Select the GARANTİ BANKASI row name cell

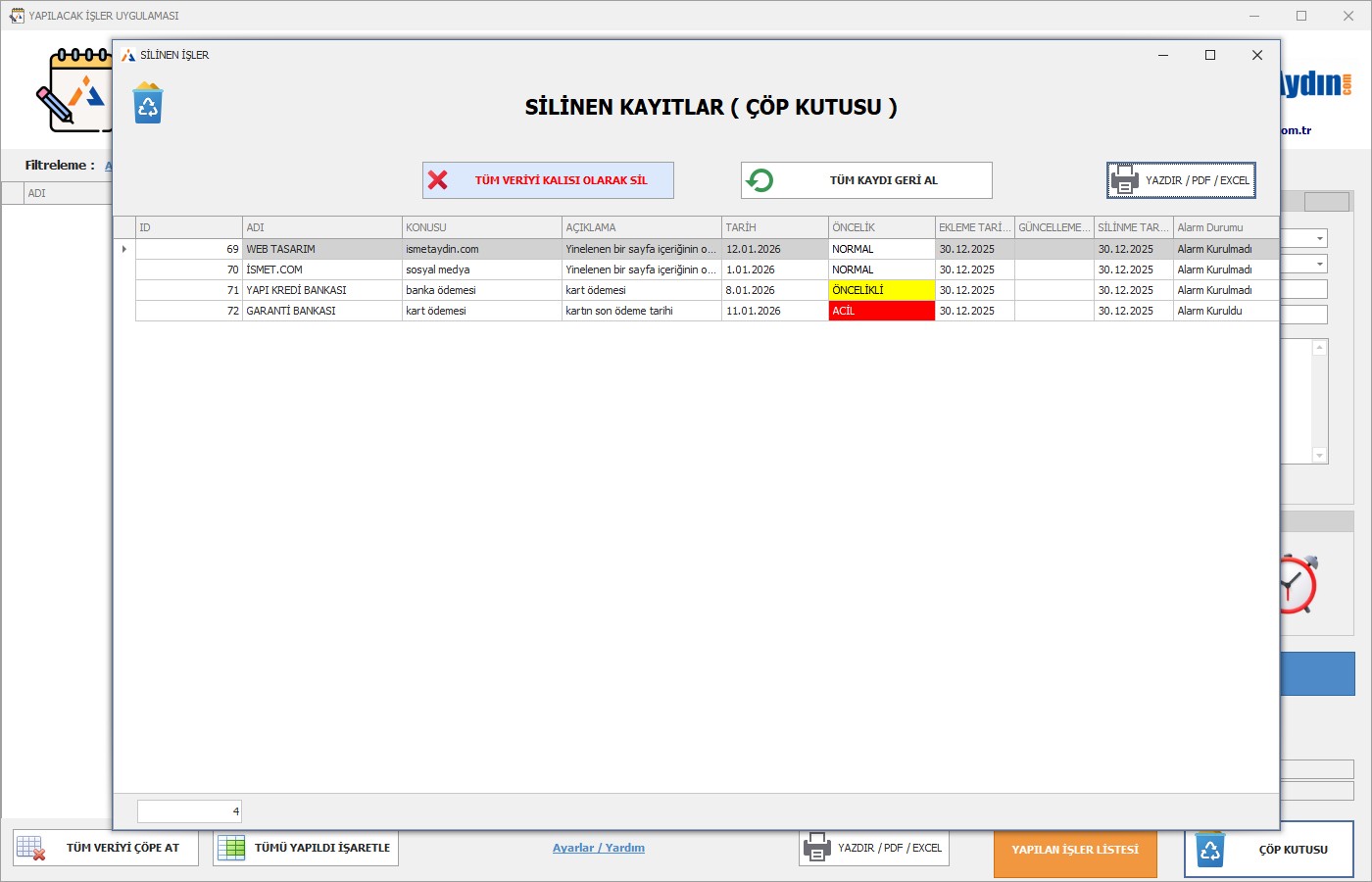321,311
